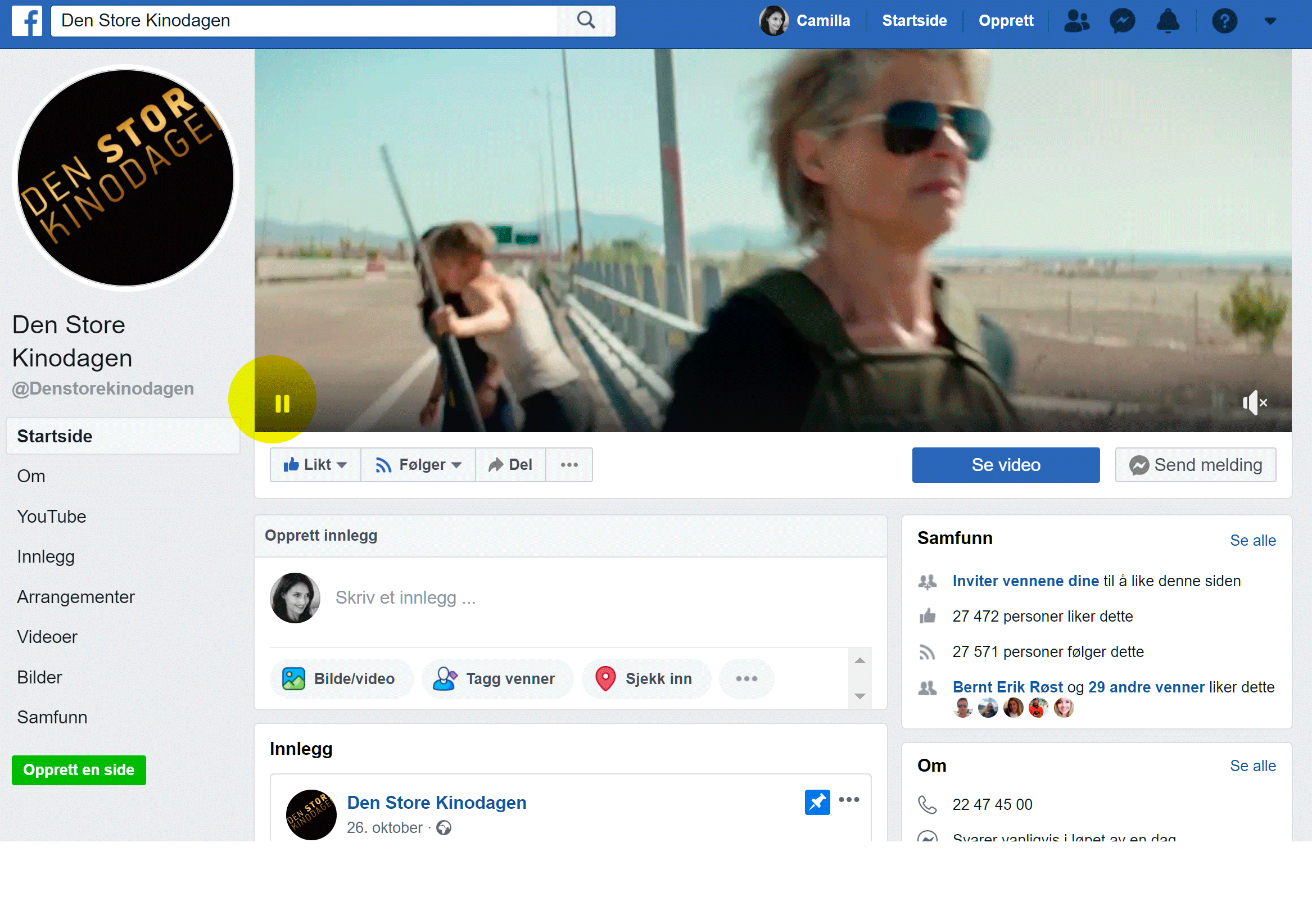Open the YouTube sidebar tab

pos(51,516)
